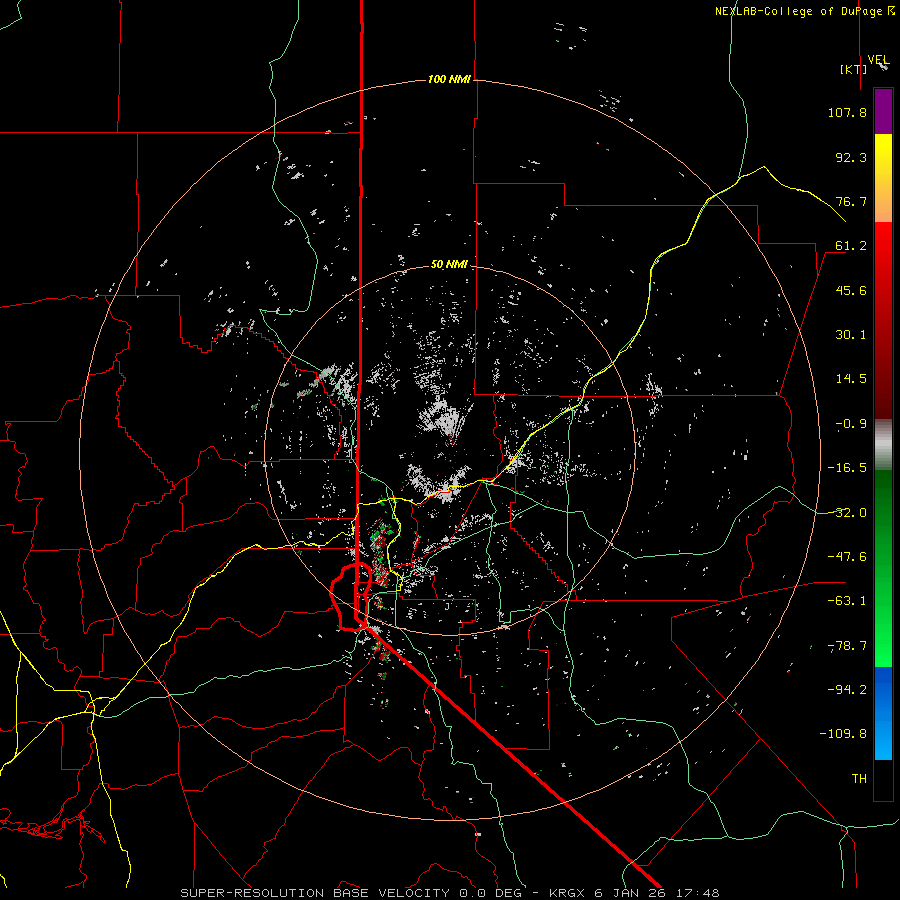900x900 pixels.
Task: Select the 107.8 legend value
Action: click(x=847, y=112)
